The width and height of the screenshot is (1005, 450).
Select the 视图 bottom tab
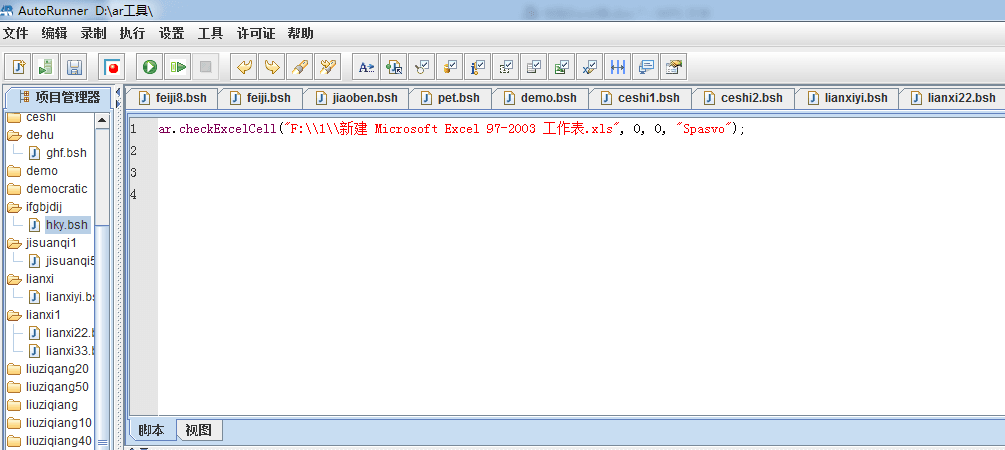pos(199,430)
